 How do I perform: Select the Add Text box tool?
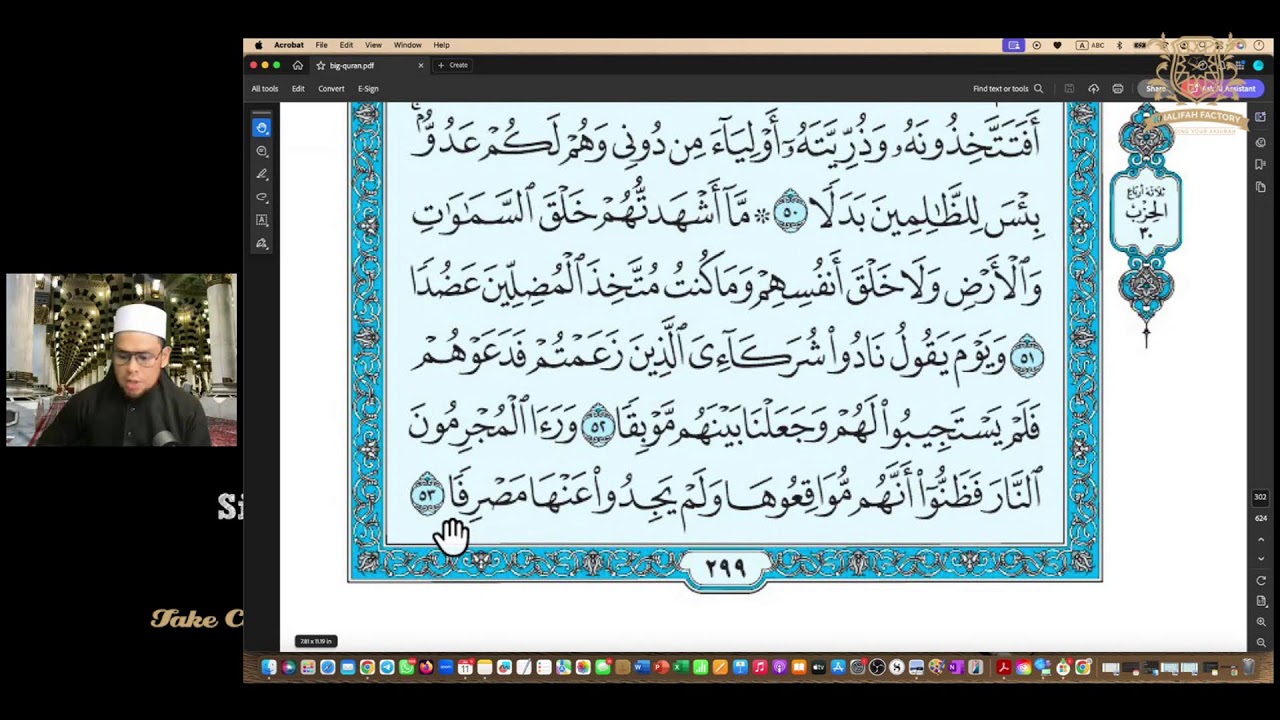click(x=262, y=220)
